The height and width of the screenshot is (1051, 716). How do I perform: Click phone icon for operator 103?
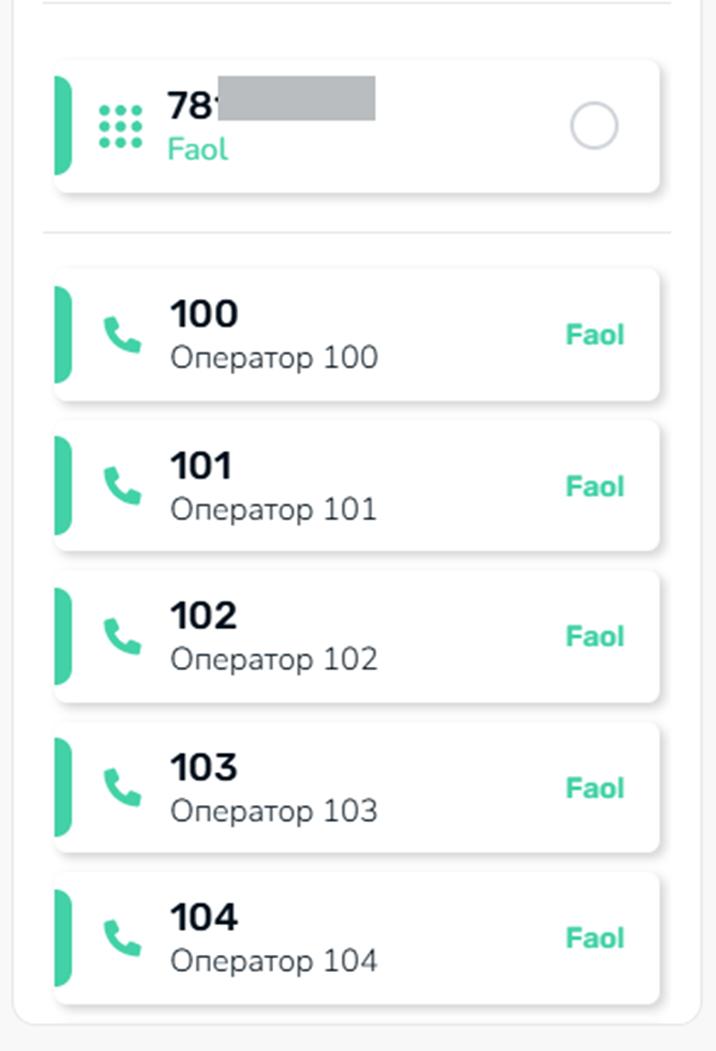click(122, 787)
